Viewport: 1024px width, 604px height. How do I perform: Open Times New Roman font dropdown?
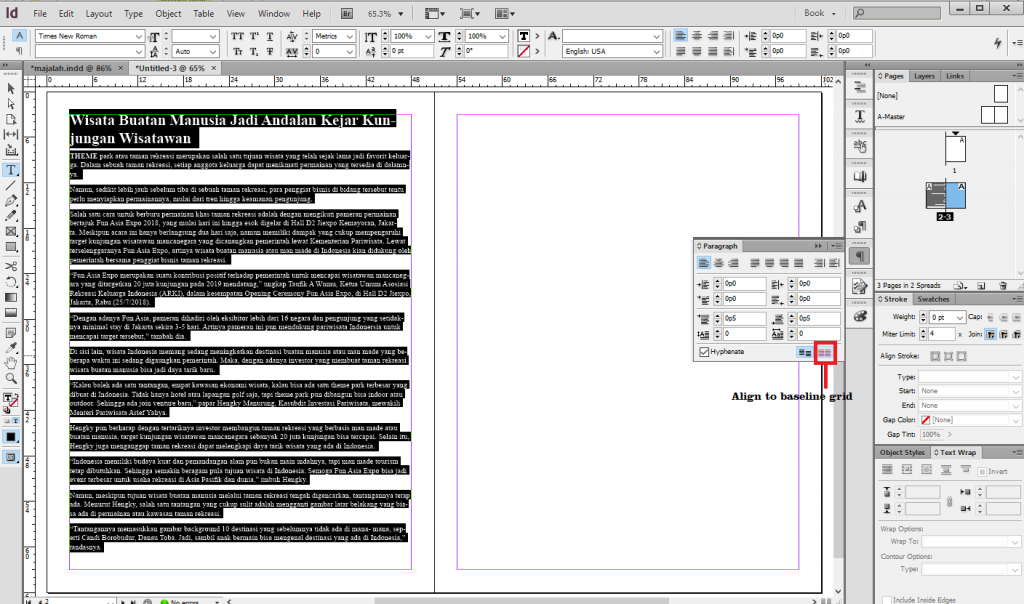[x=138, y=36]
